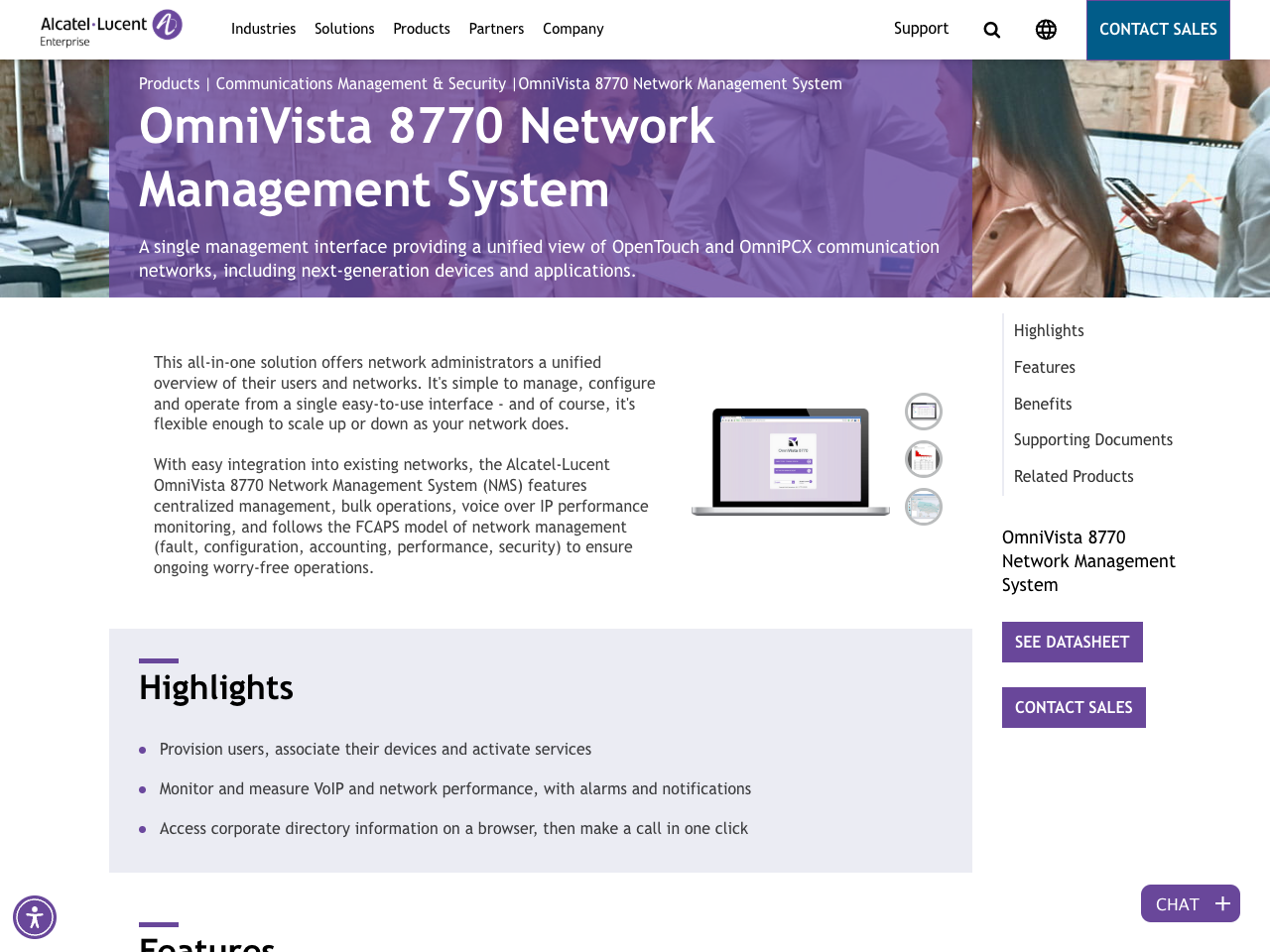The height and width of the screenshot is (952, 1270).
Task: Follow the Products breadcrumb link
Action: pos(169,84)
